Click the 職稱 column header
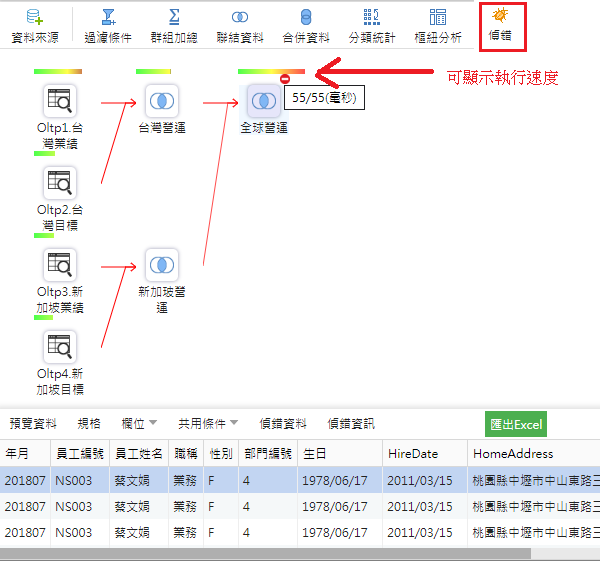Screen dimensions: 600x562 click(186, 453)
